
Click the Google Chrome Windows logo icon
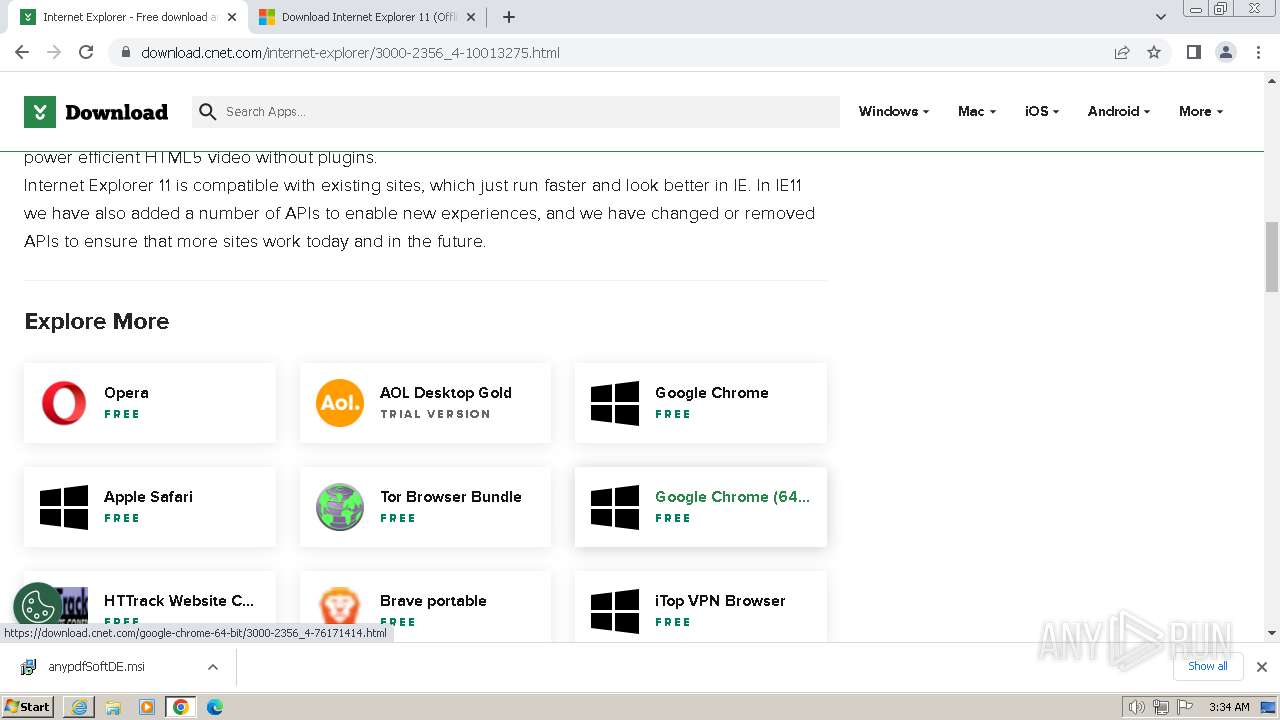[x=615, y=403]
